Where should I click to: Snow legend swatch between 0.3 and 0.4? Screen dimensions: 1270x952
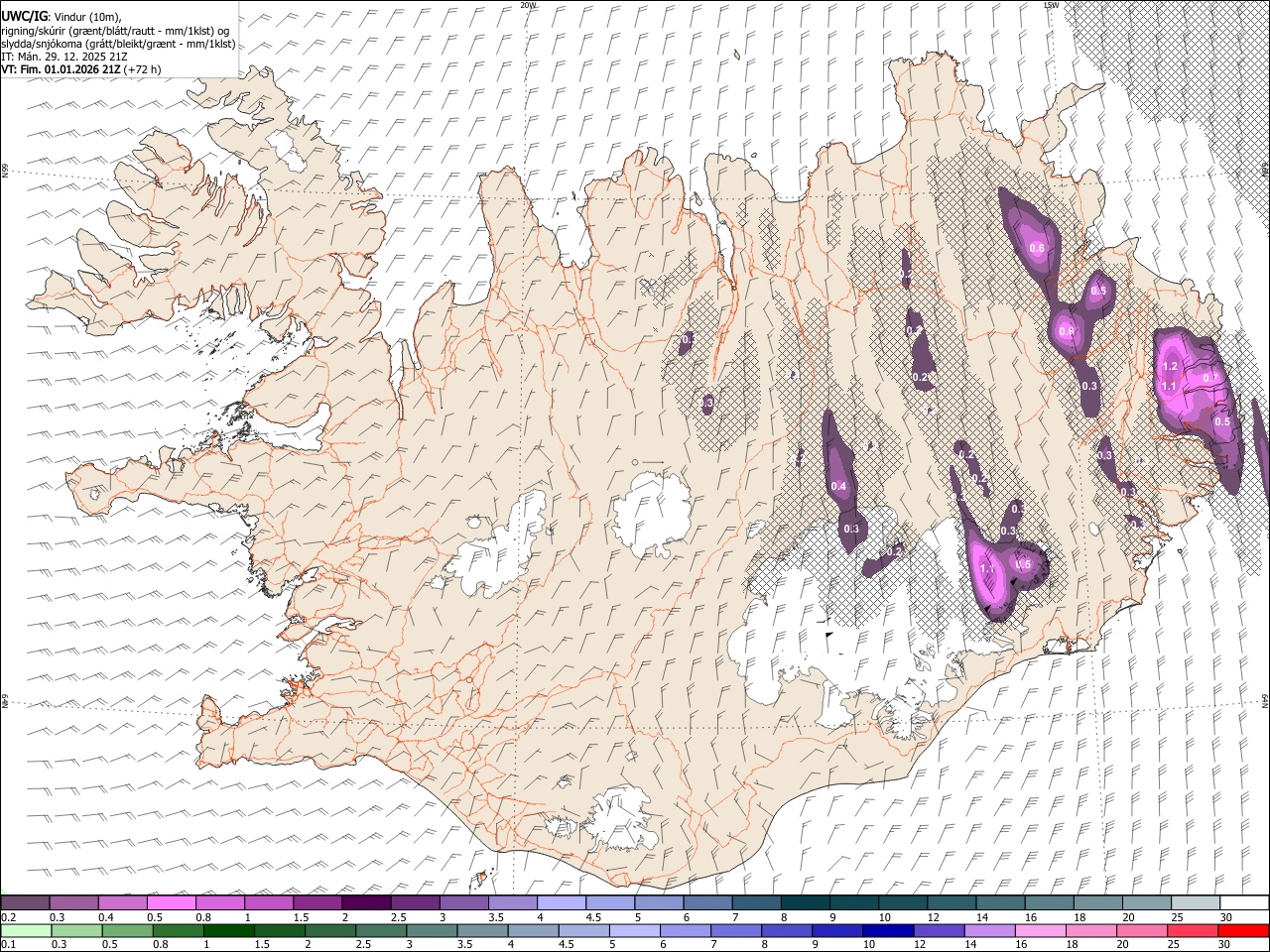[73, 903]
